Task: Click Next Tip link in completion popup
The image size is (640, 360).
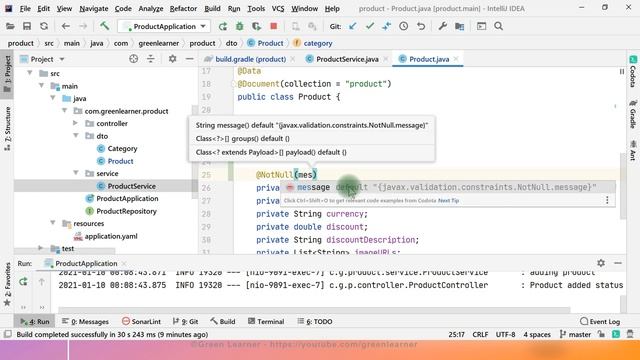Action: [449, 200]
